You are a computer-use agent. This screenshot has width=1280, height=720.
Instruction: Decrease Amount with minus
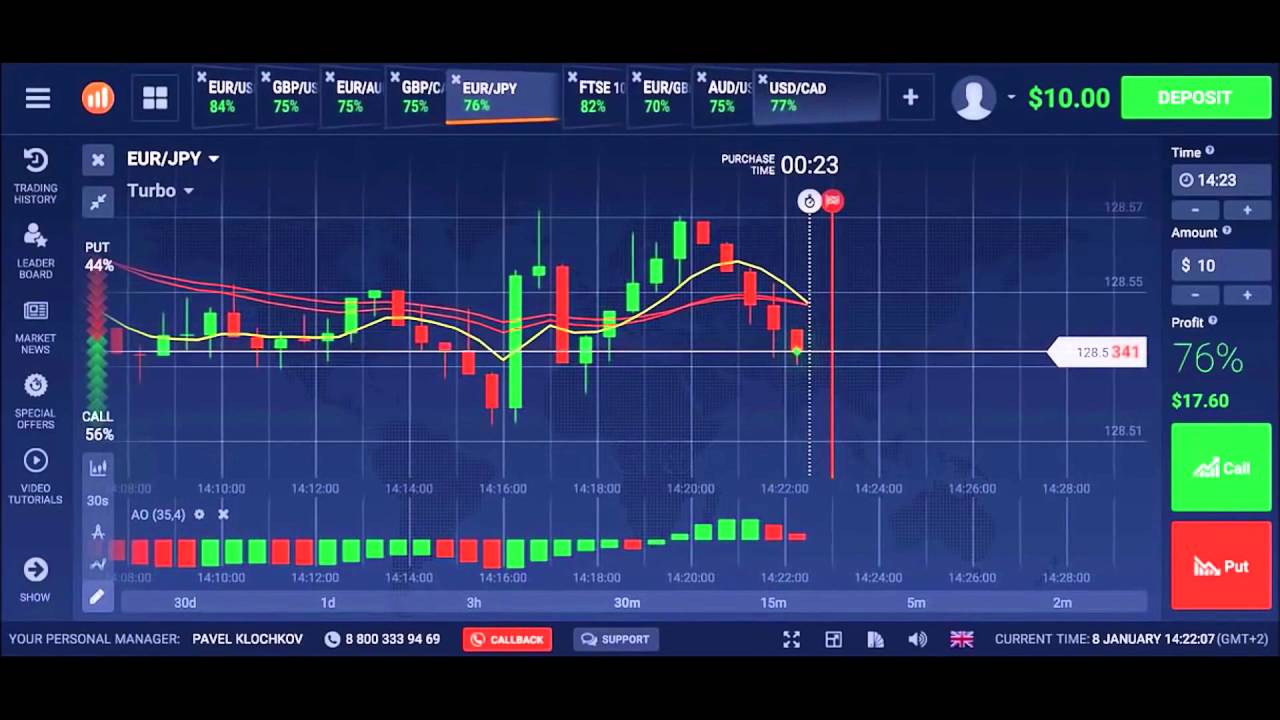[1196, 295]
